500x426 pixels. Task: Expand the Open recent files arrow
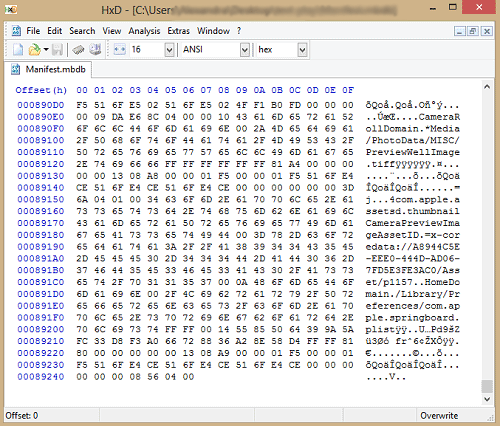(46, 50)
